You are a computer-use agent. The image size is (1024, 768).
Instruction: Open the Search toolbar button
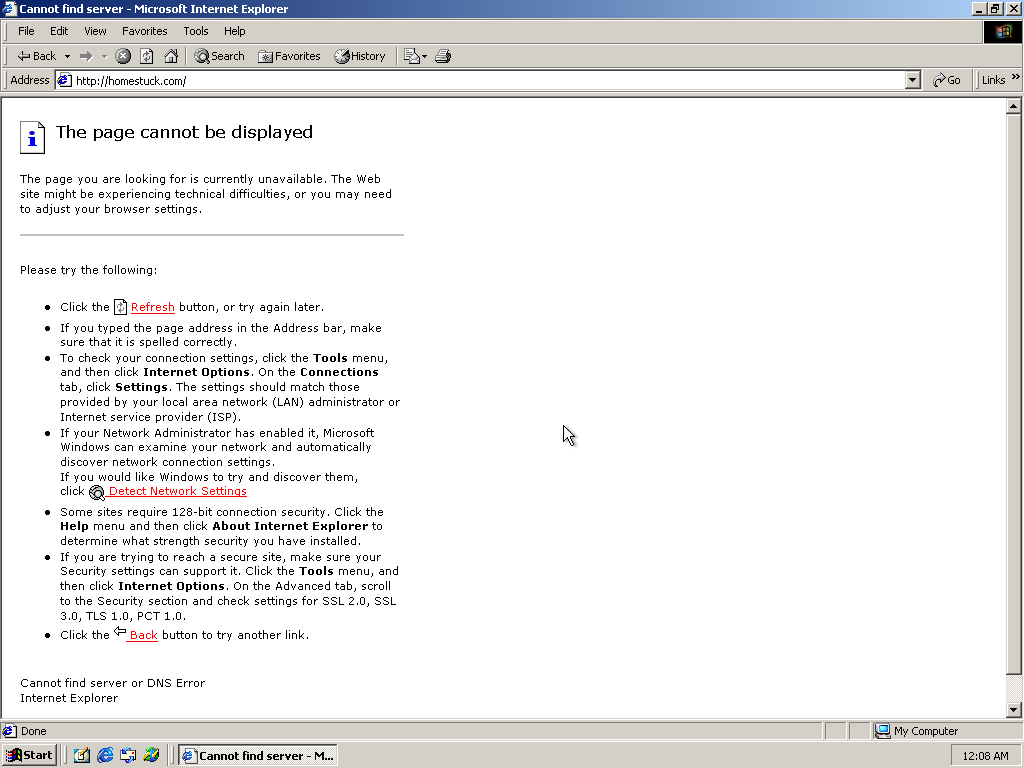pyautogui.click(x=219, y=56)
